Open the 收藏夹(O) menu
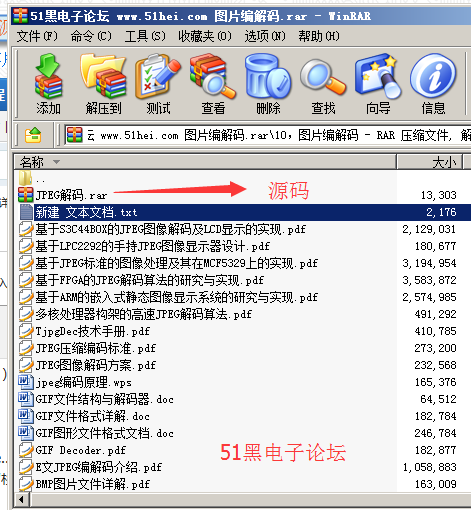Viewport: 471px width, 510px height. pos(205,36)
